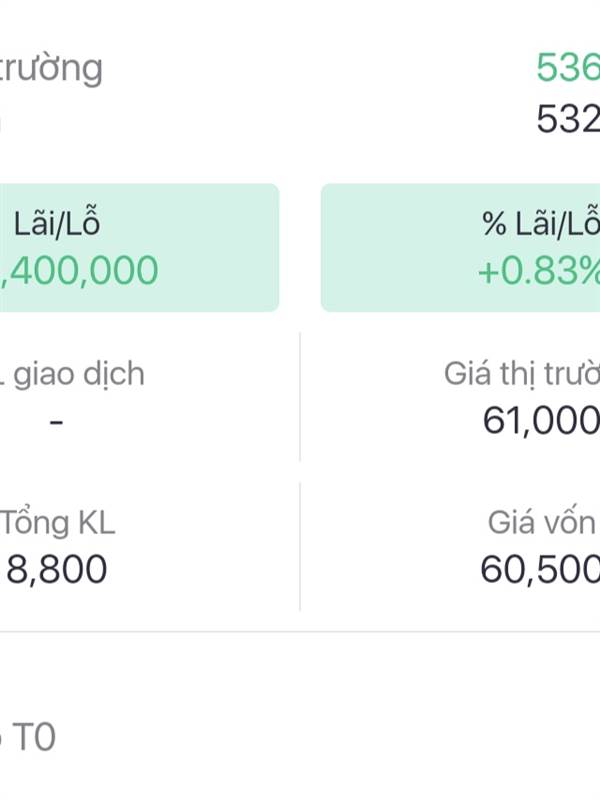Select the +0.83% percentage value
600x800 pixels.
(x=539, y=270)
